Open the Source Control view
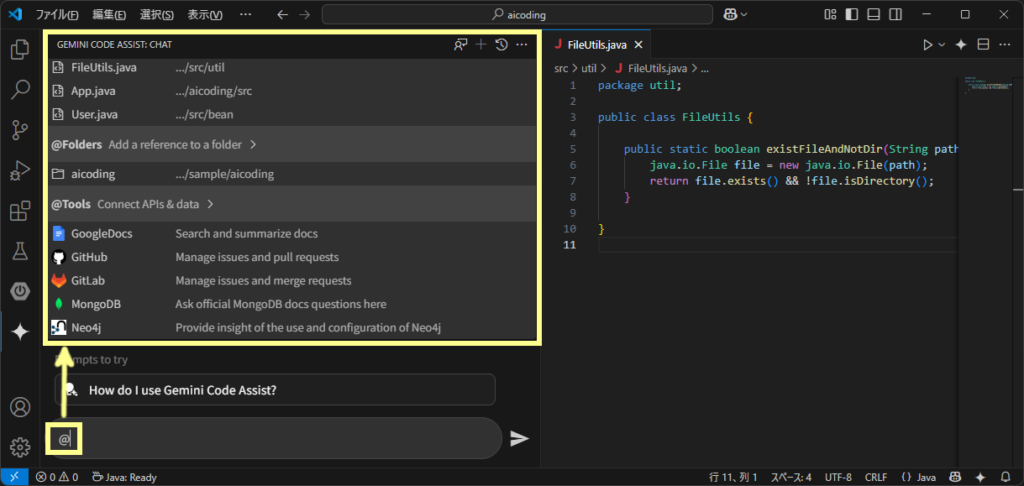1024x486 pixels. [x=20, y=131]
